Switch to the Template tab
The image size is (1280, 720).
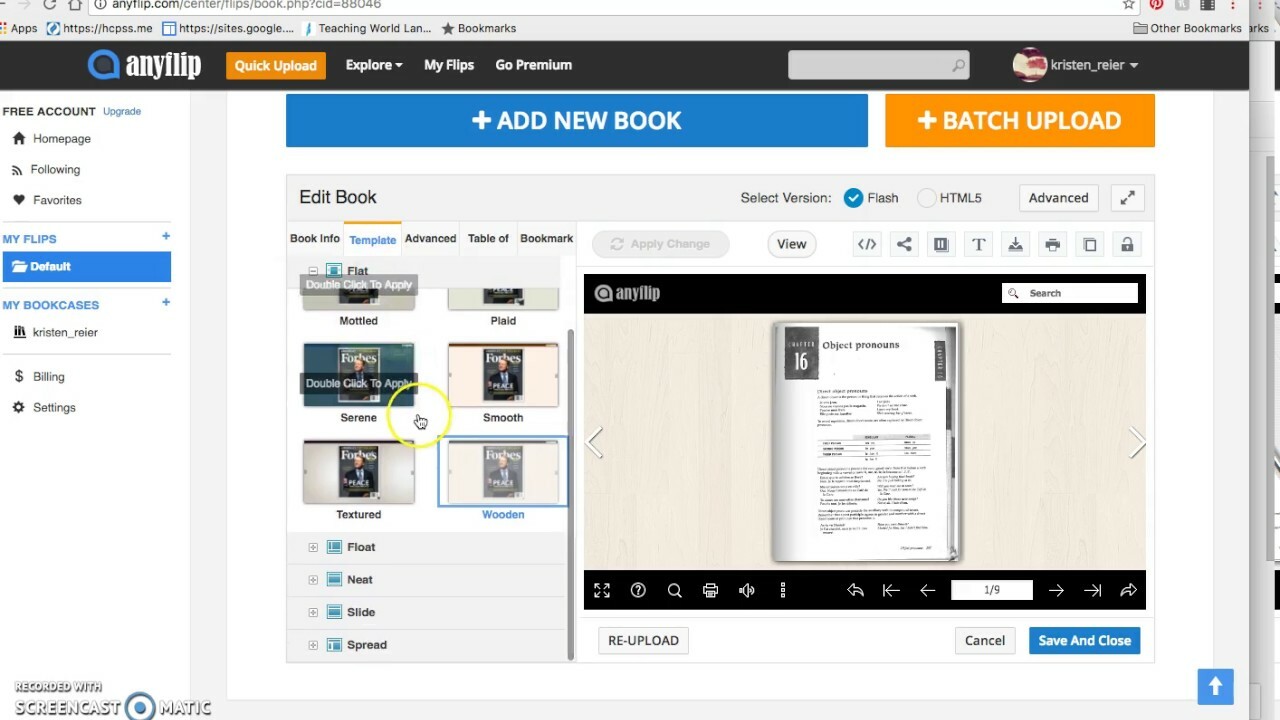(372, 239)
